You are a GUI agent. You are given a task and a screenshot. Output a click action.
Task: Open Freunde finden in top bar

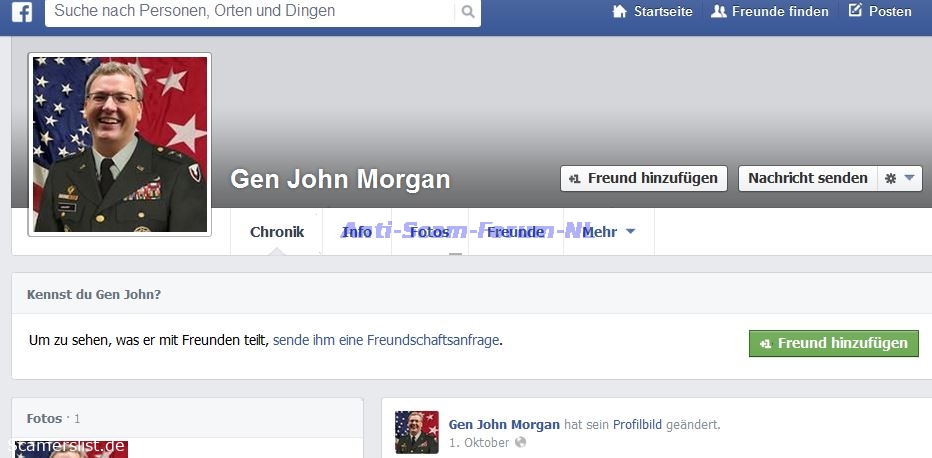click(769, 12)
